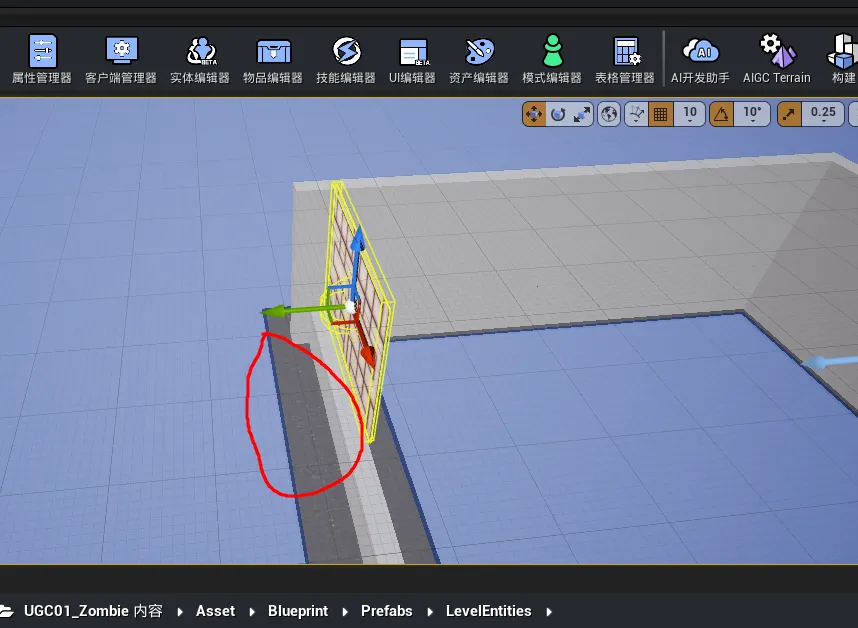858x628 pixels.
Task: Open the 资产编辑器 asset editor
Action: 479,59
